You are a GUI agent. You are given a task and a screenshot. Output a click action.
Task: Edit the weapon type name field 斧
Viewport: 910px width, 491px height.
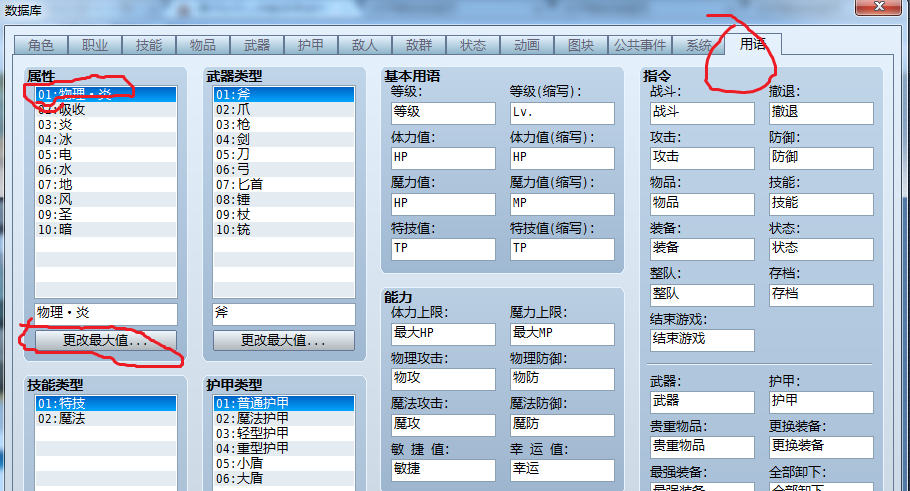pyautogui.click(x=284, y=314)
